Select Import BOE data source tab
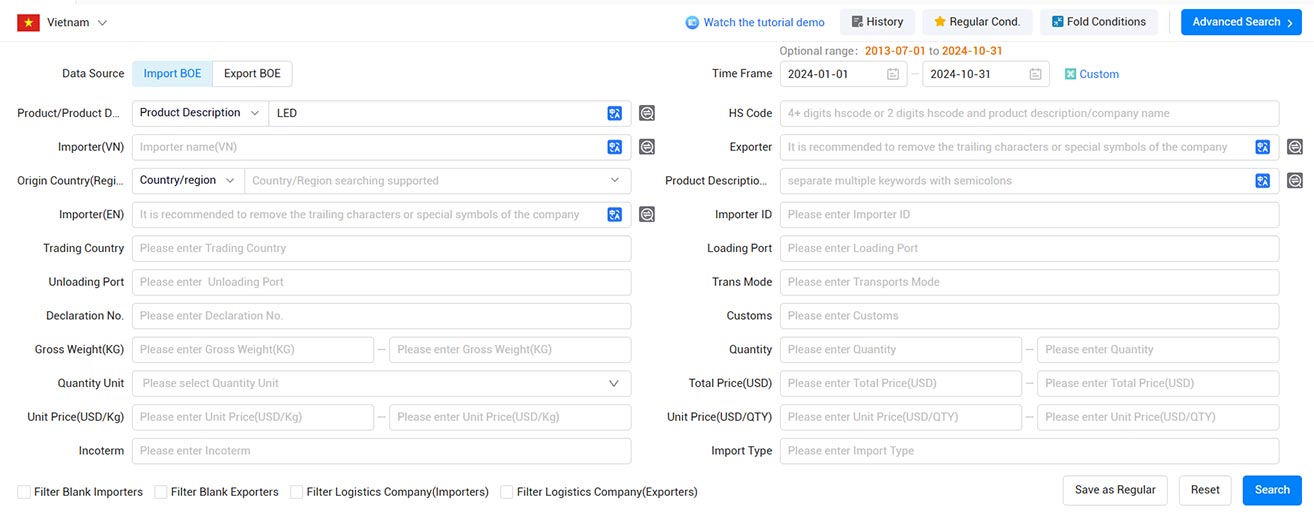The height and width of the screenshot is (513, 1314). [x=172, y=74]
